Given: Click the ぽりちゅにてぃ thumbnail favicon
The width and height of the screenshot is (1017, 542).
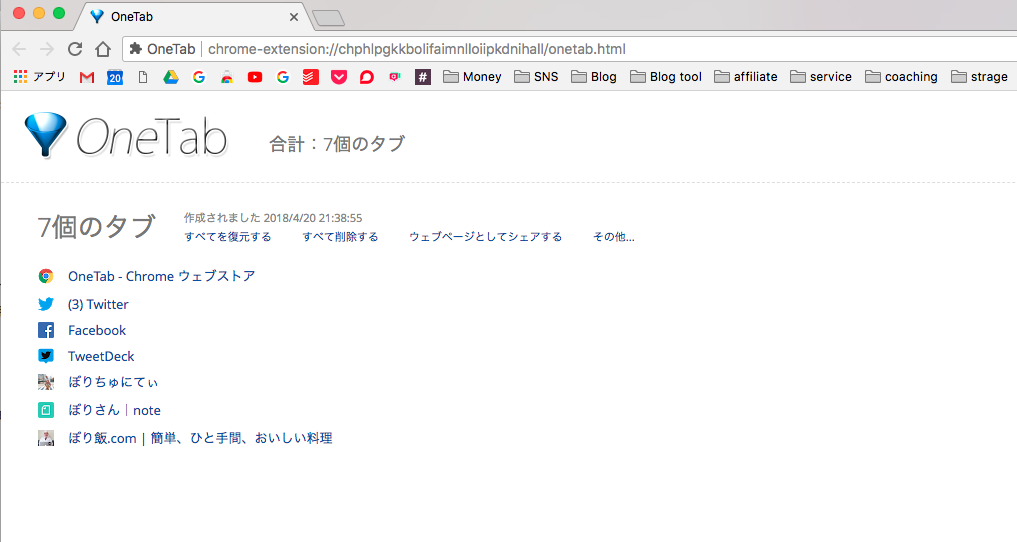Looking at the screenshot, I should click(x=46, y=382).
